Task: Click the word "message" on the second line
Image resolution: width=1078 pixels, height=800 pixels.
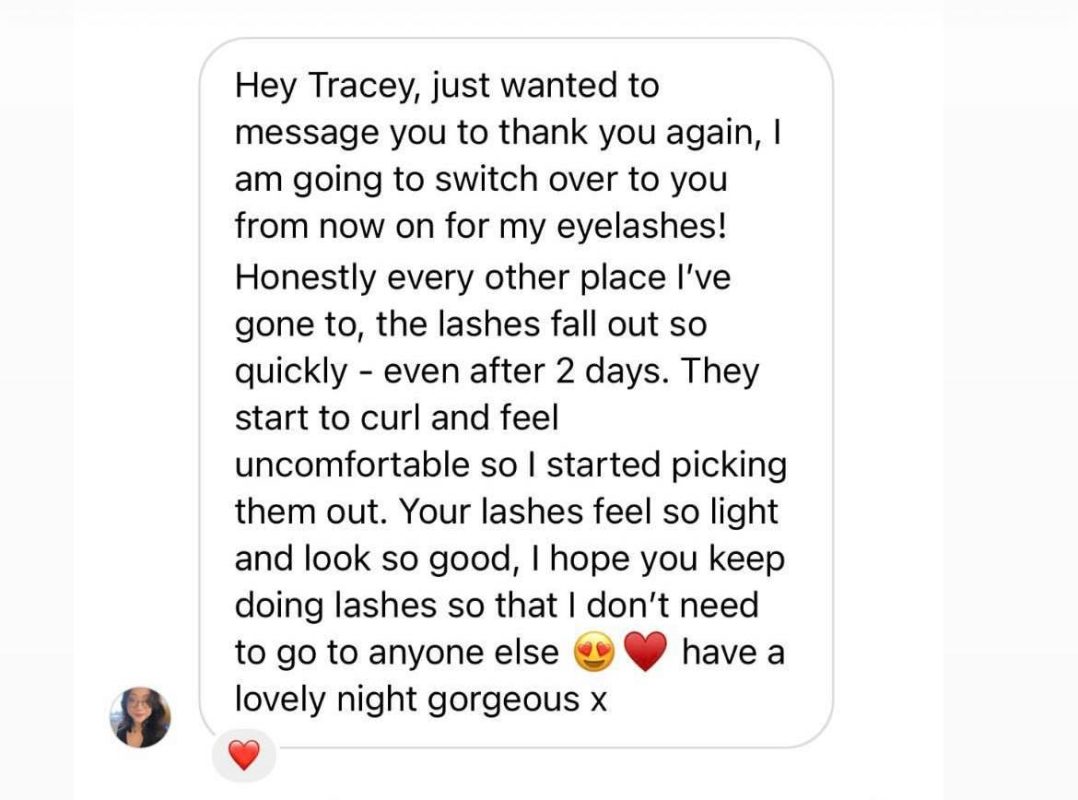Action: 294,134
